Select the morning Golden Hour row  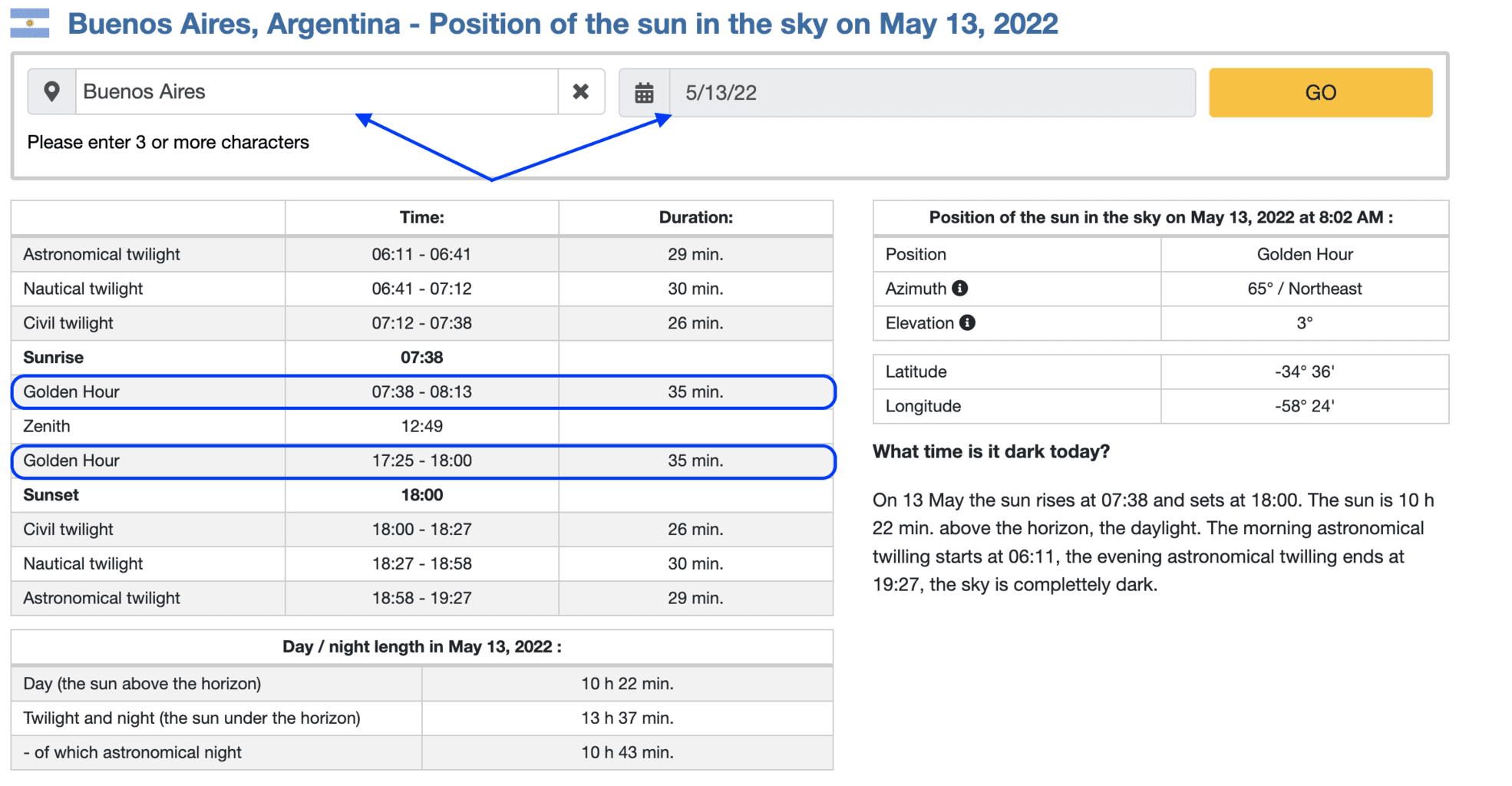pos(423,392)
